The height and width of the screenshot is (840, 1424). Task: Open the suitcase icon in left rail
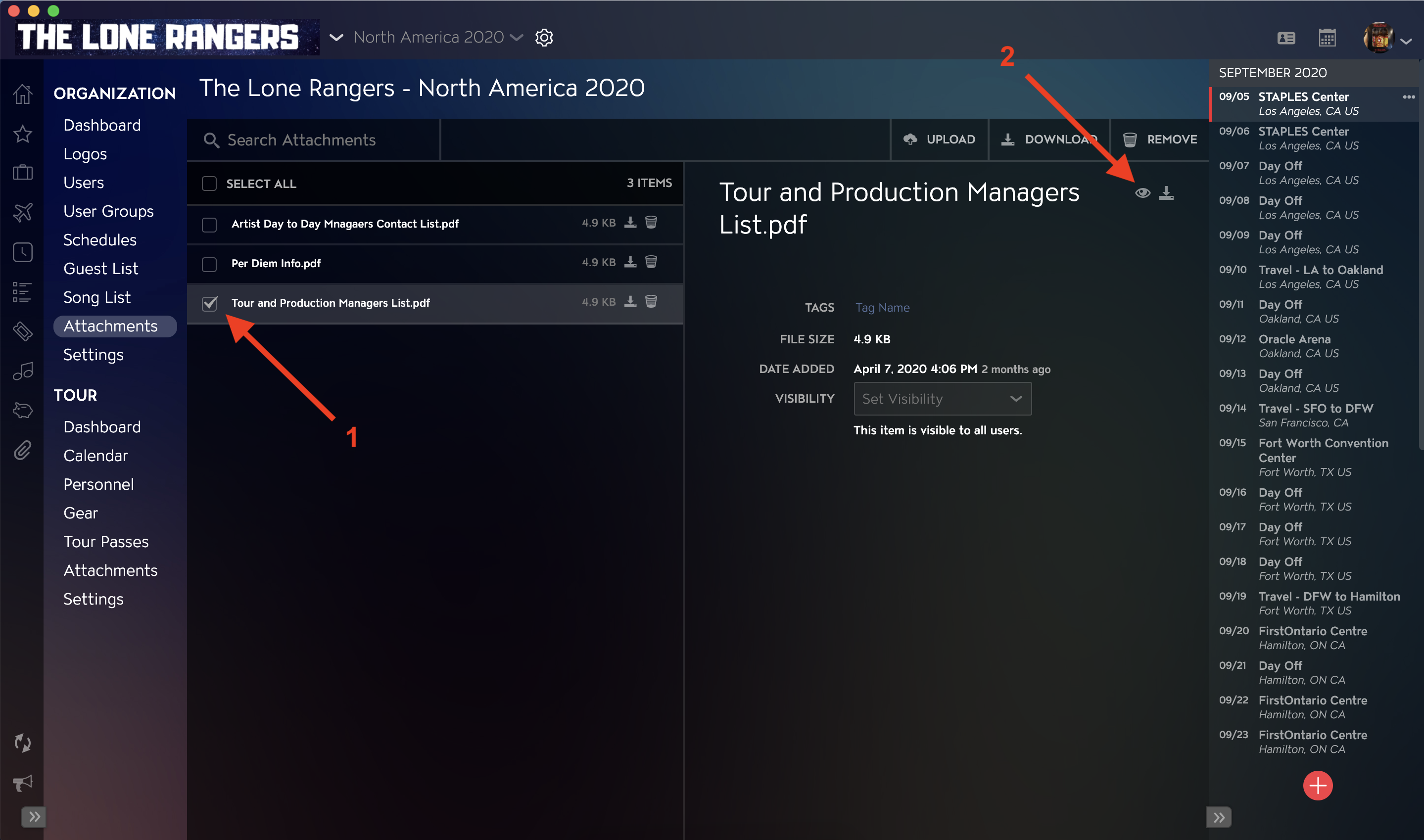pos(23,173)
